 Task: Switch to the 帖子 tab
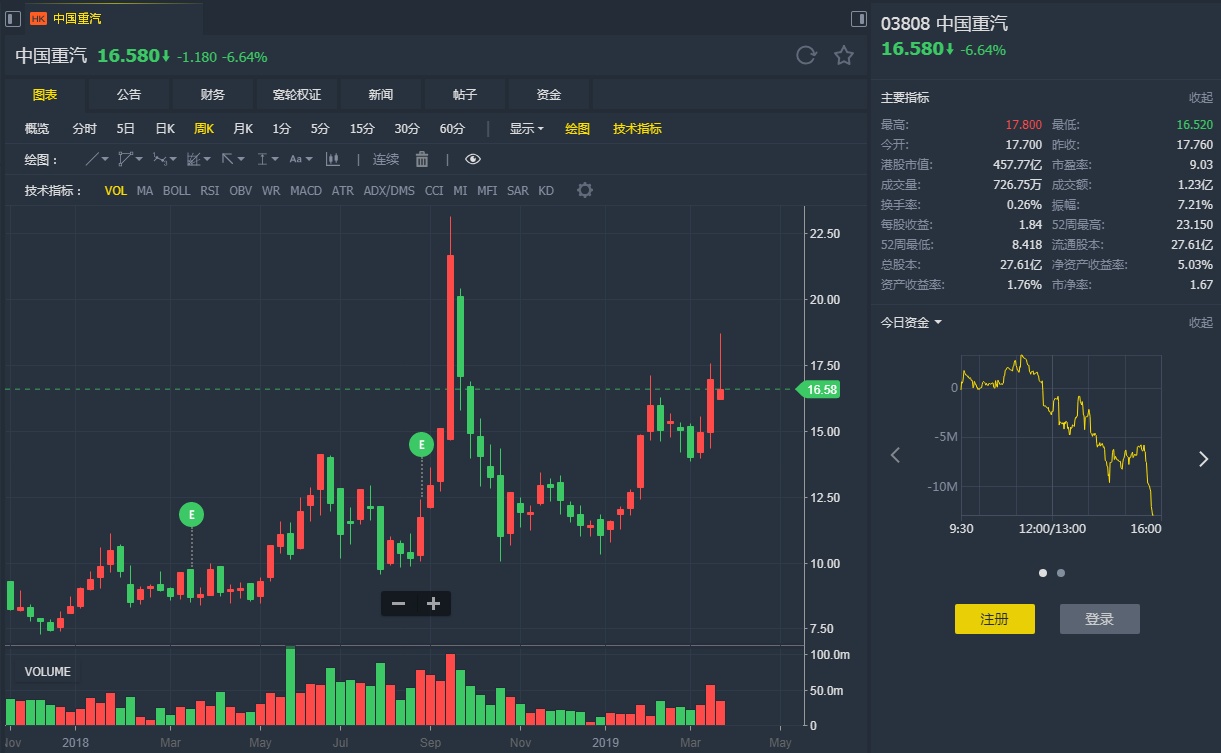(x=465, y=94)
